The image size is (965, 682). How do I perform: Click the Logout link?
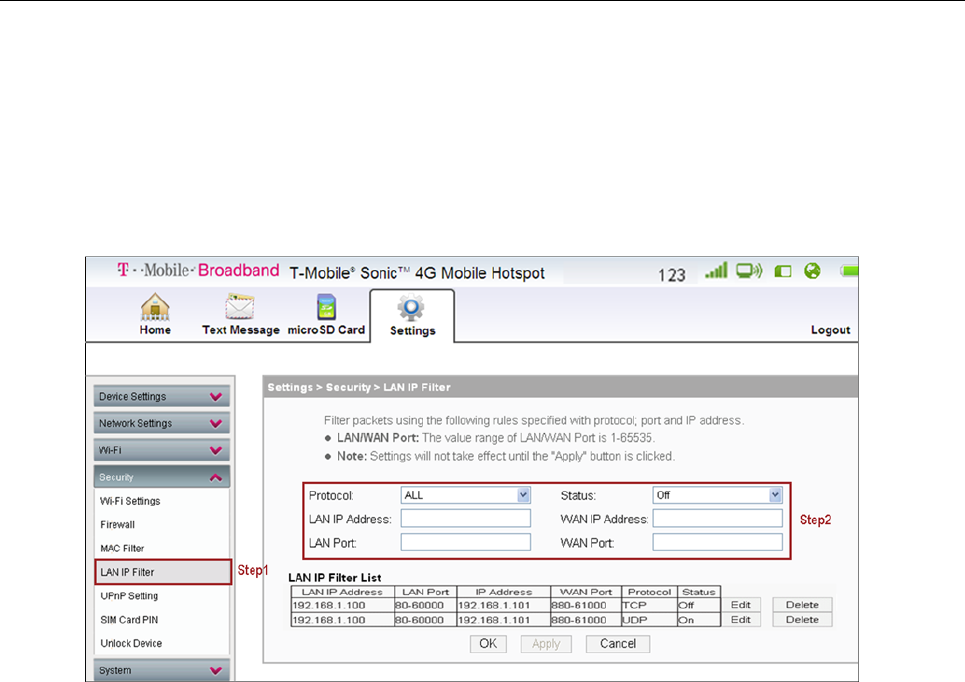[x=830, y=330]
